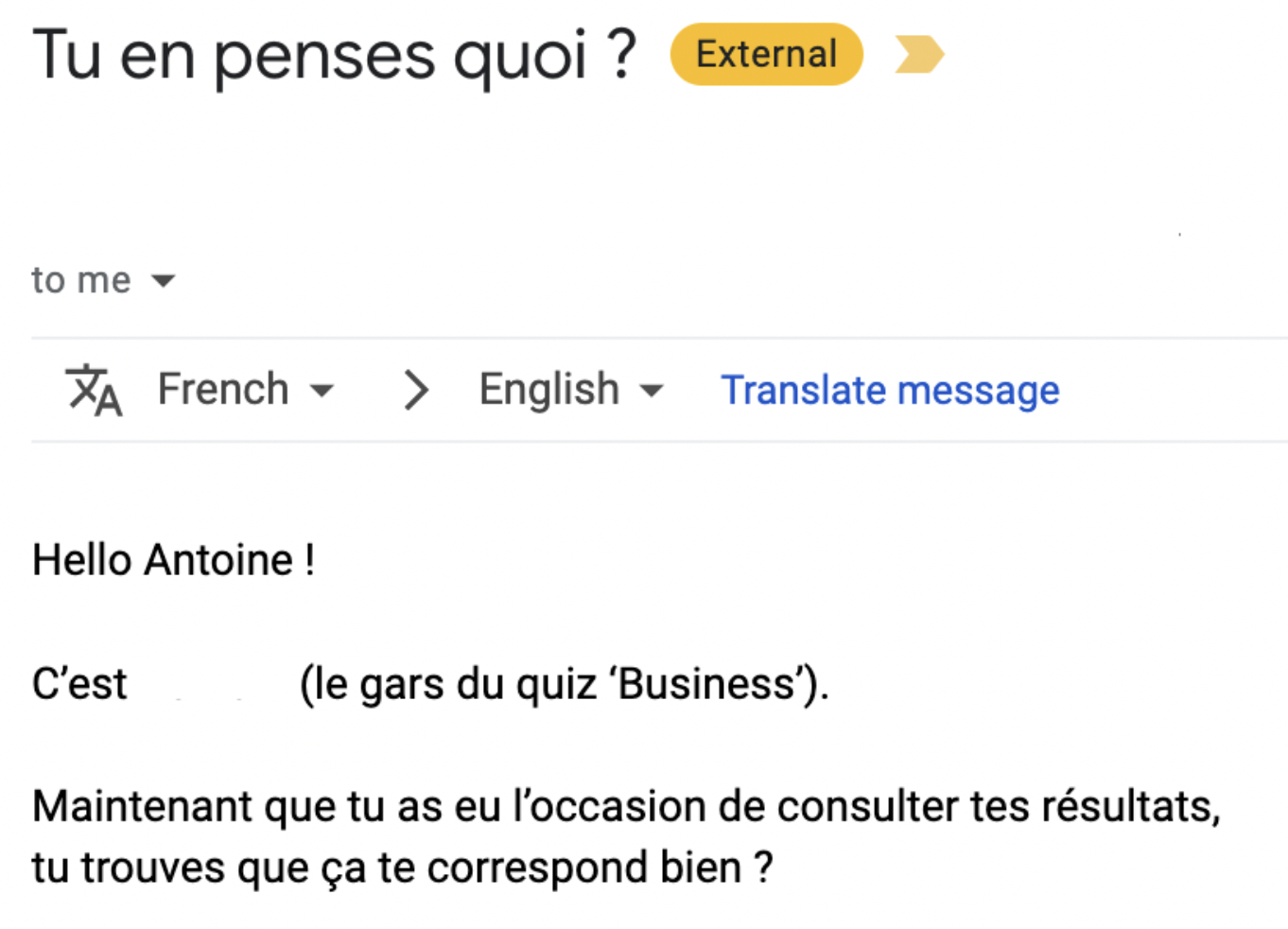The height and width of the screenshot is (929, 1288).
Task: Click the word "résultats" in the body
Action: click(1129, 807)
